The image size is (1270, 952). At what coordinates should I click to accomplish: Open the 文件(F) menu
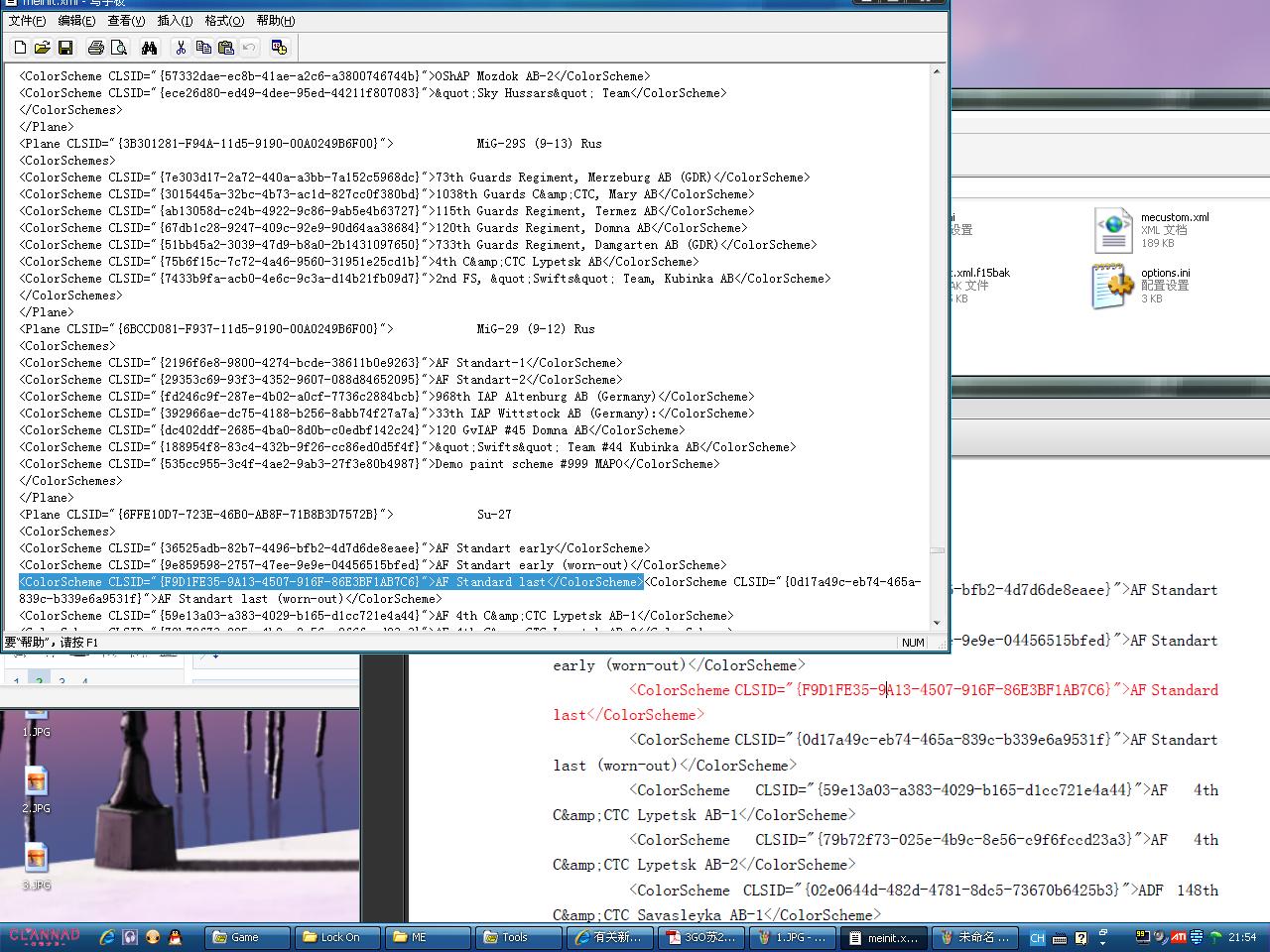(27, 20)
